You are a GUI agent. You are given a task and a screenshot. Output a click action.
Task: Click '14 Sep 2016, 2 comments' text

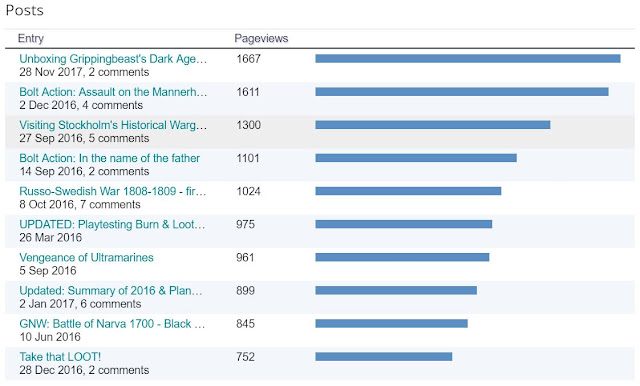84,171
